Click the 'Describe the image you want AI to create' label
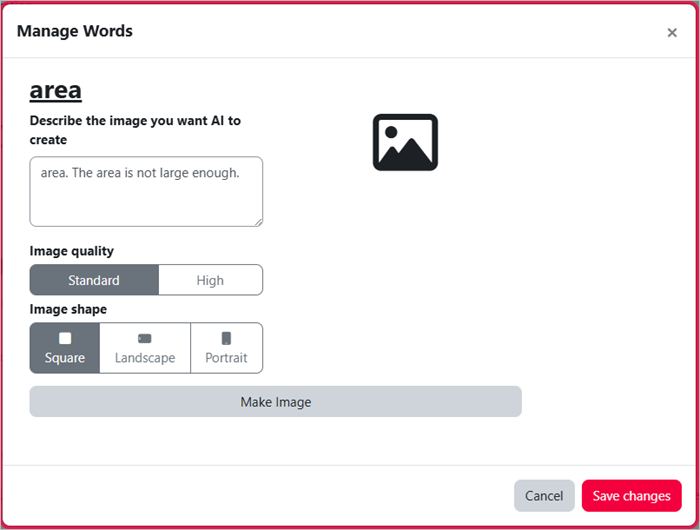Image resolution: width=700 pixels, height=530 pixels. (135, 130)
